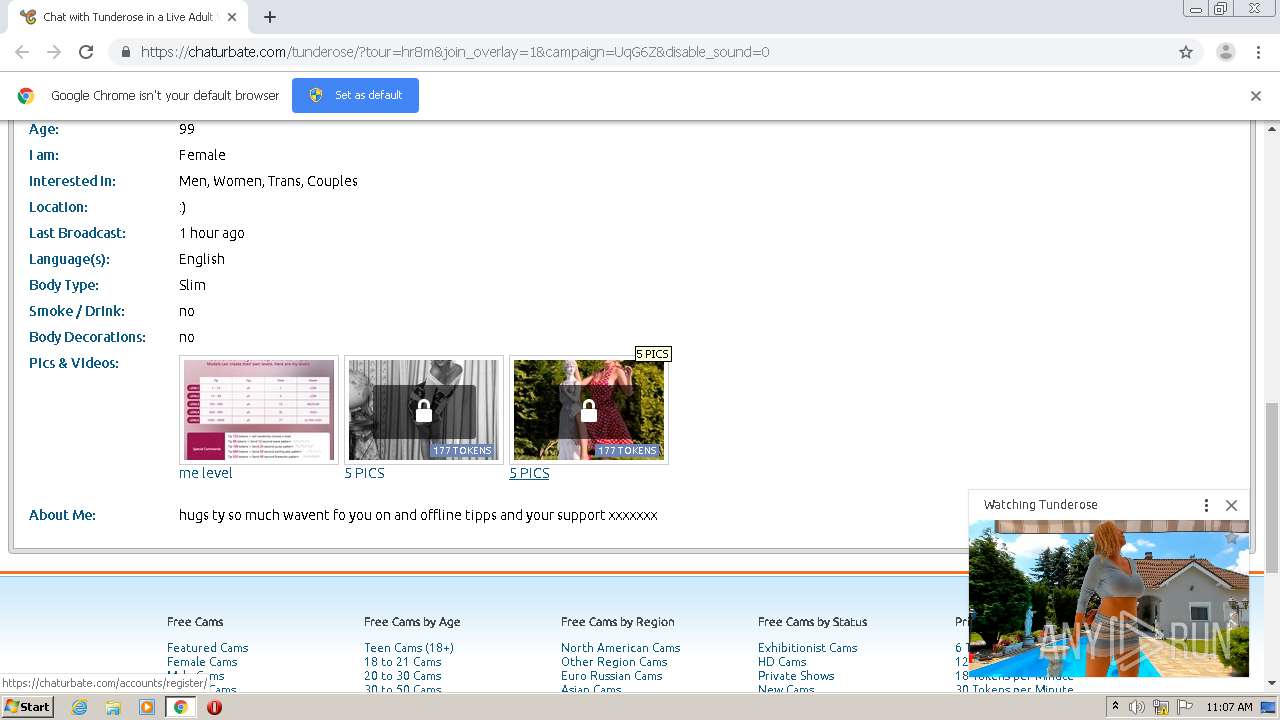Open Female Cams link

[x=202, y=662]
